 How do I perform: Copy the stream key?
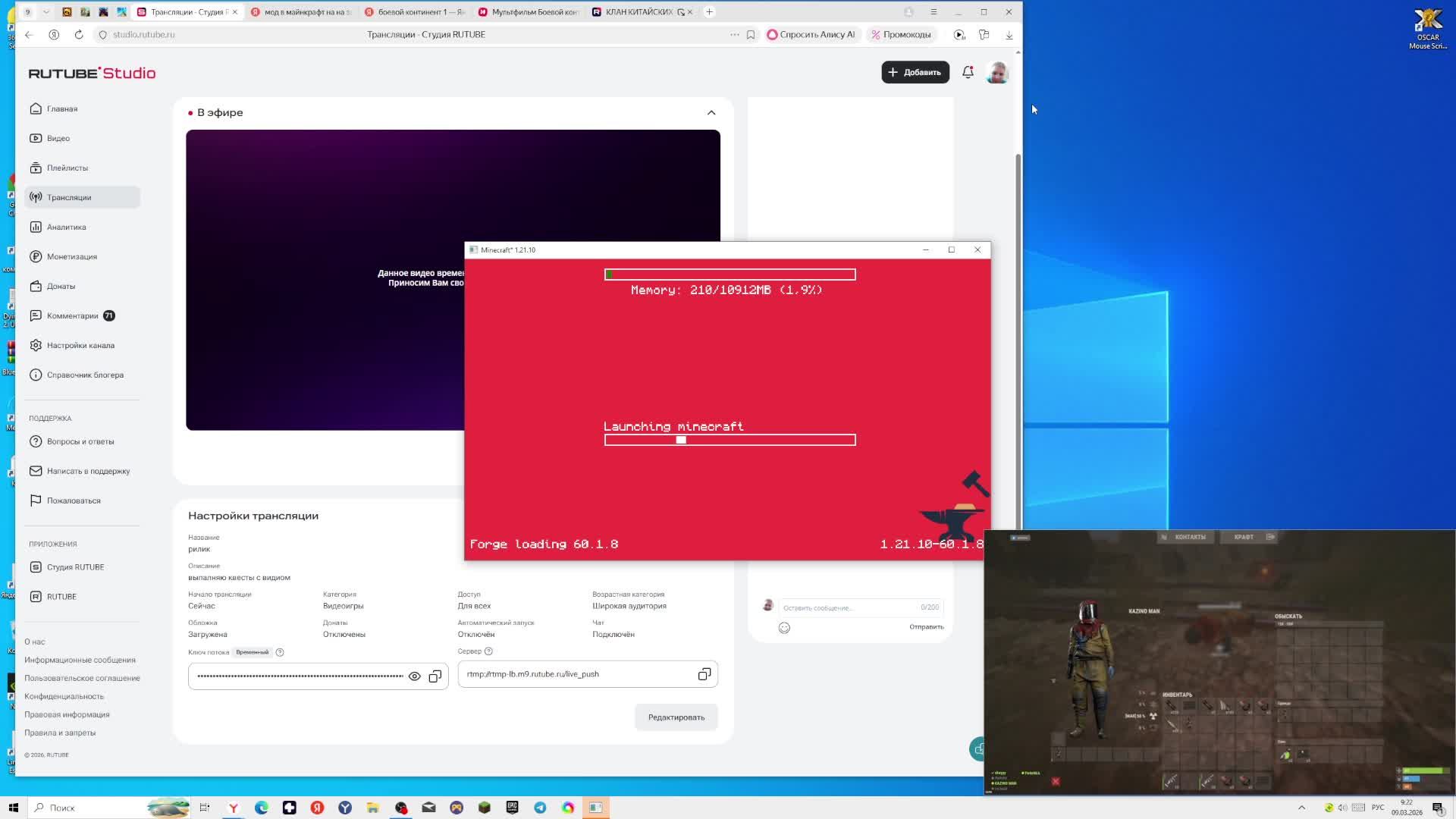pos(435,676)
